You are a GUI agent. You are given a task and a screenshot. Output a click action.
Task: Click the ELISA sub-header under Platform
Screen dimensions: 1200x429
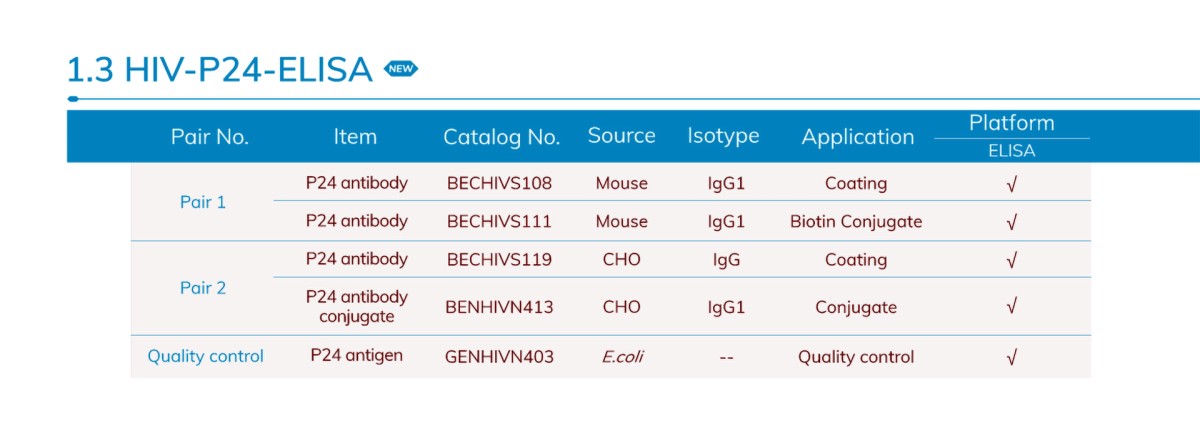1011,152
